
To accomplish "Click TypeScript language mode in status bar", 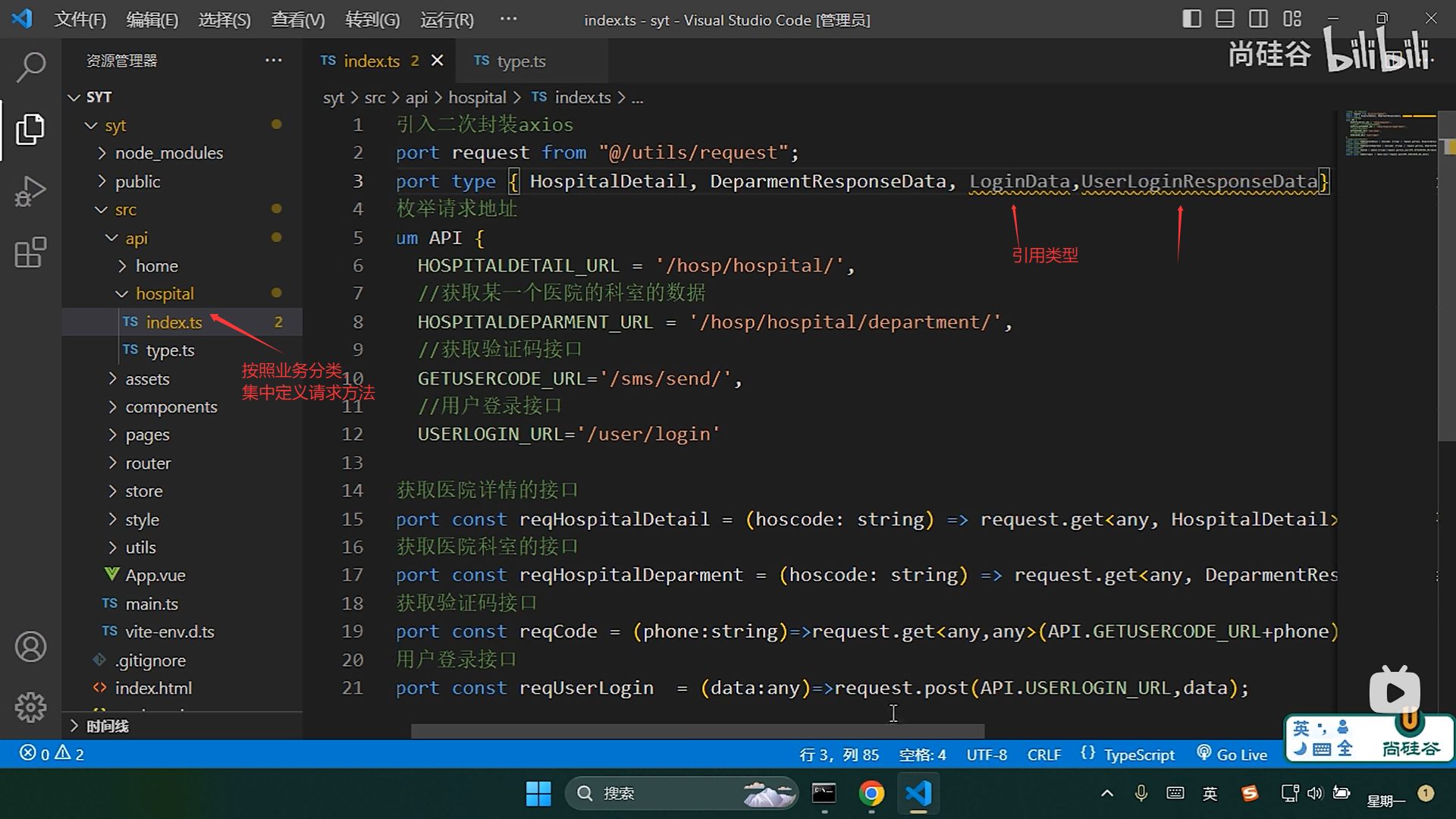I will tap(1138, 755).
